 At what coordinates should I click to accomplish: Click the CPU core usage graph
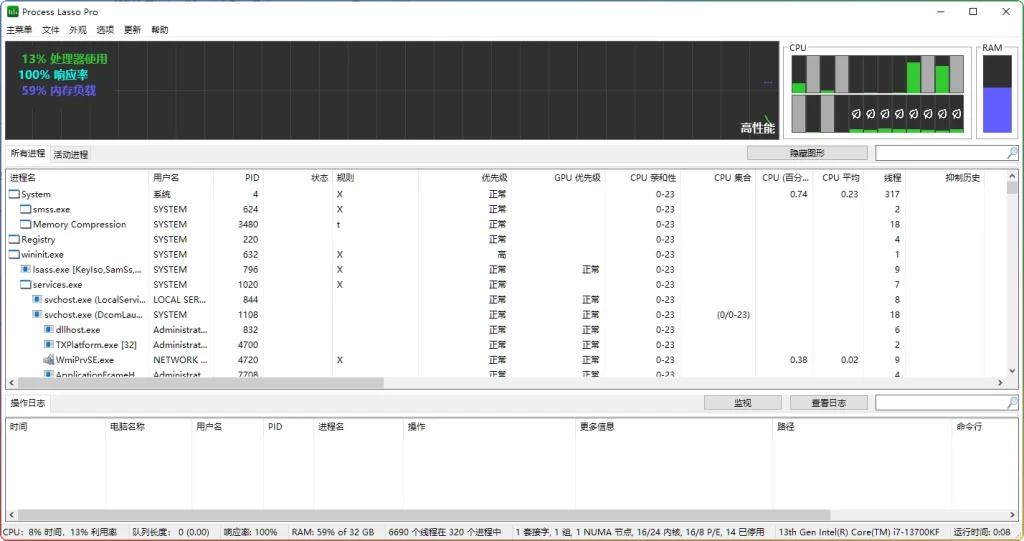877,94
